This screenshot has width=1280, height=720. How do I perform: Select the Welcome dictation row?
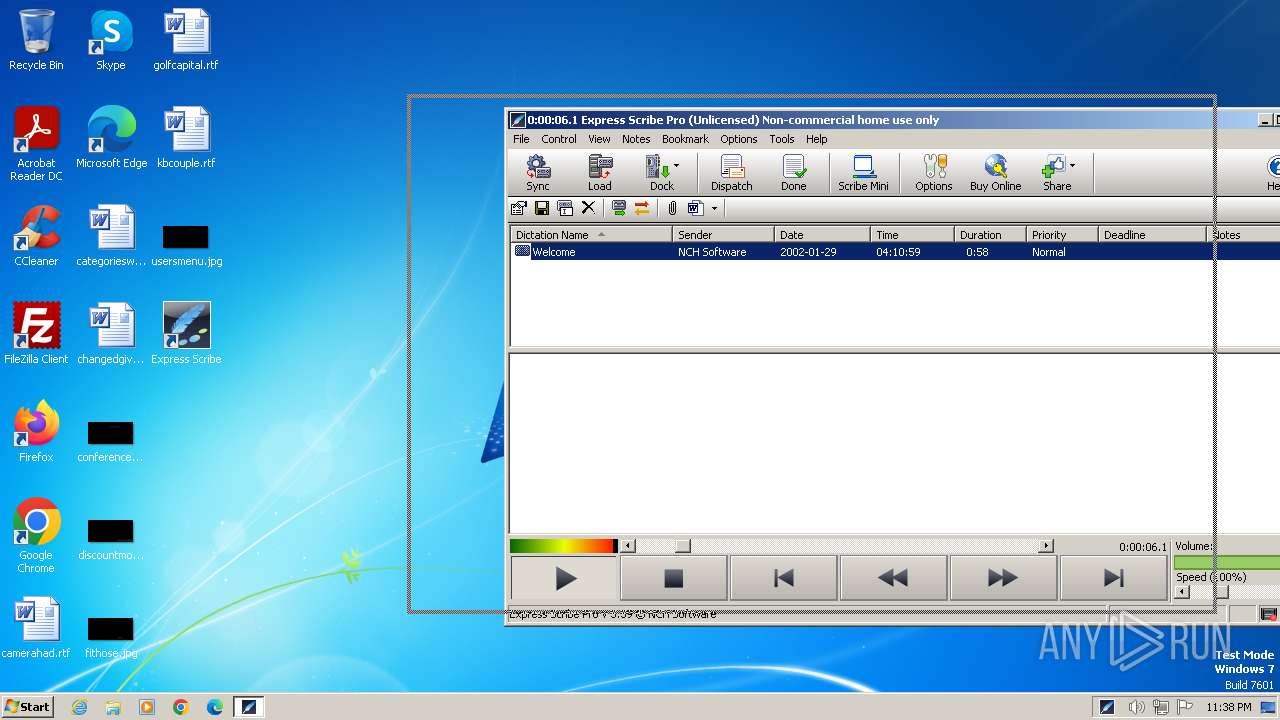tap(895, 252)
